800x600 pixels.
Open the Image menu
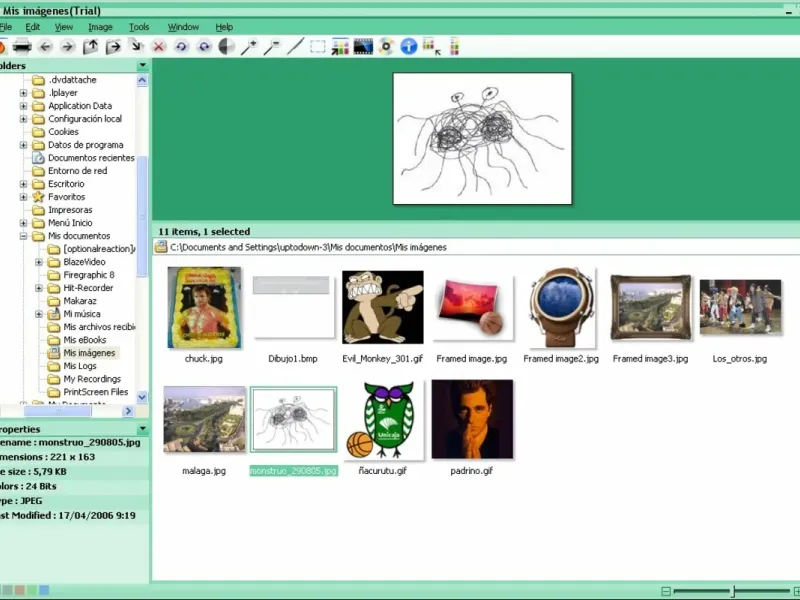[x=100, y=27]
